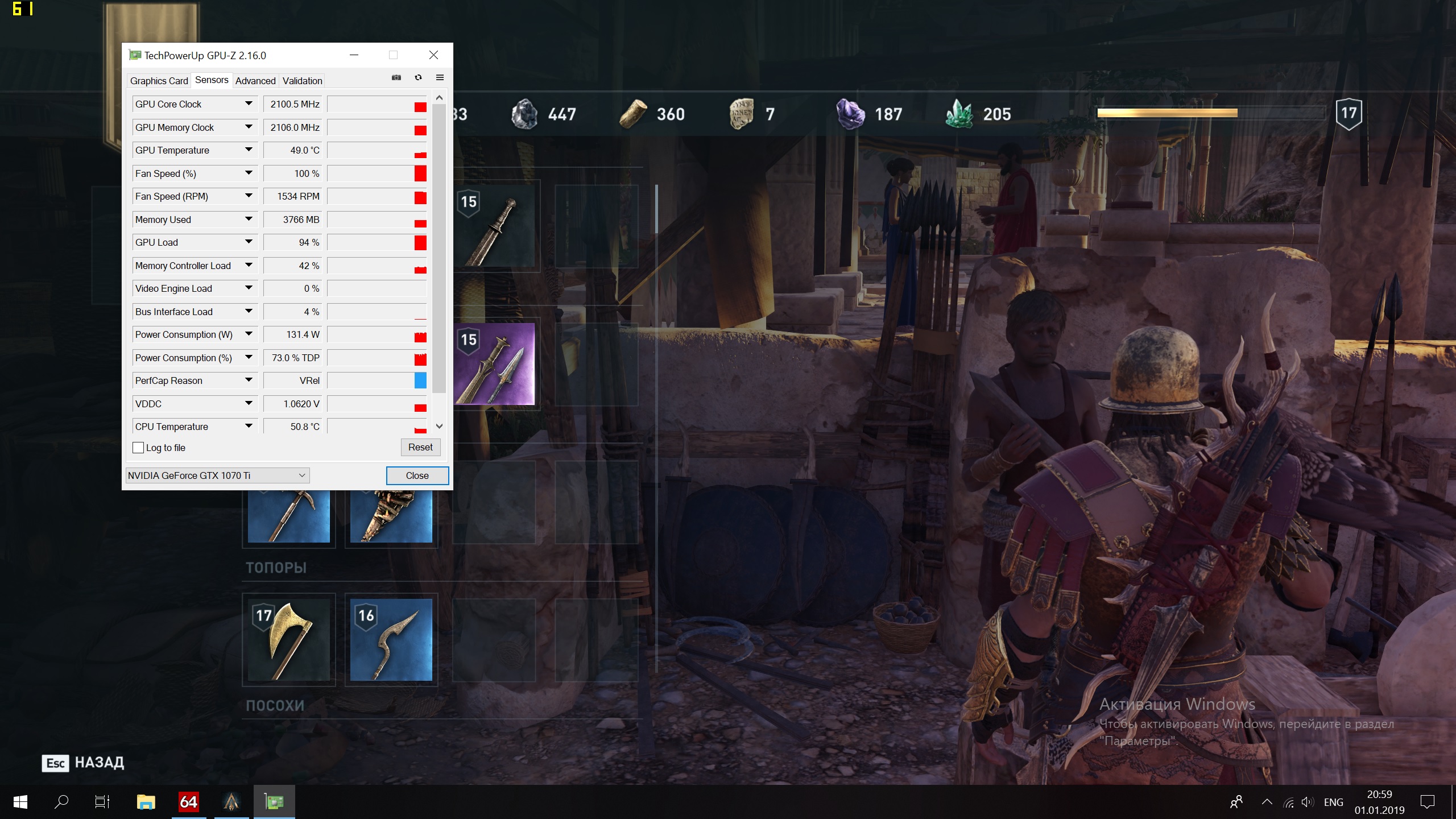Click the GPU Load red graph
The height and width of the screenshot is (819, 1456).
420,243
